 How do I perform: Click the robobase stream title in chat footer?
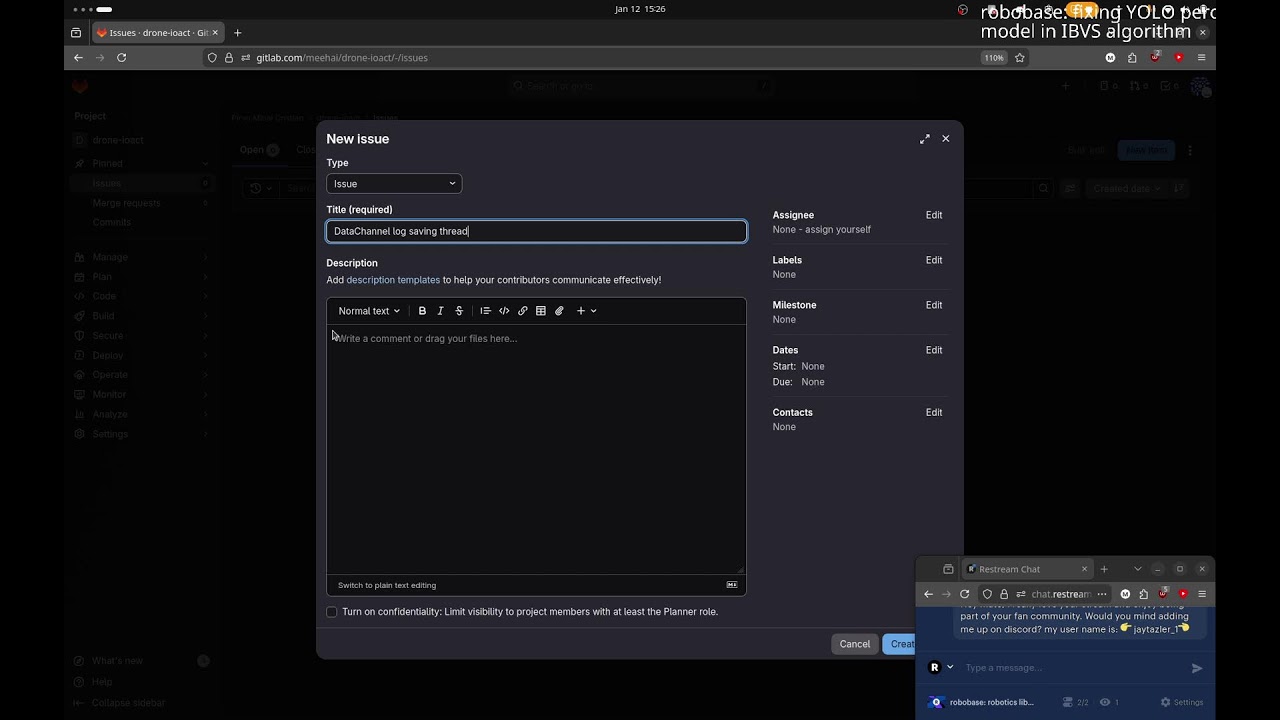tap(992, 702)
